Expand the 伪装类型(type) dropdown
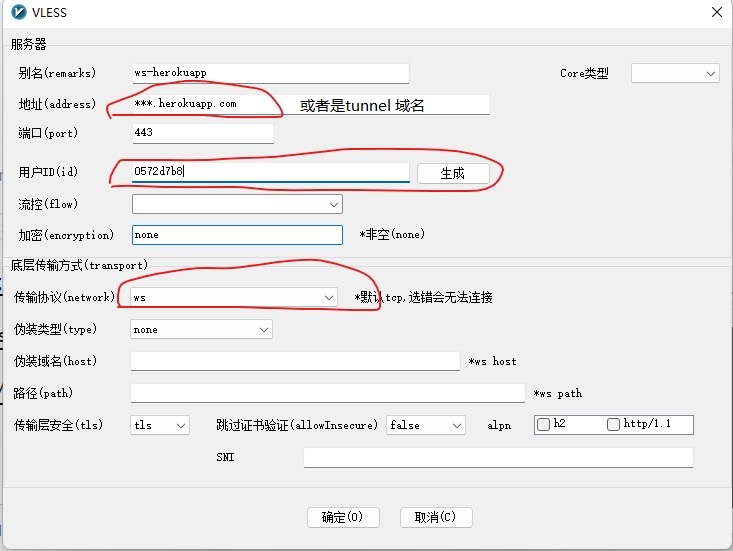This screenshot has height=551, width=733. [x=201, y=329]
